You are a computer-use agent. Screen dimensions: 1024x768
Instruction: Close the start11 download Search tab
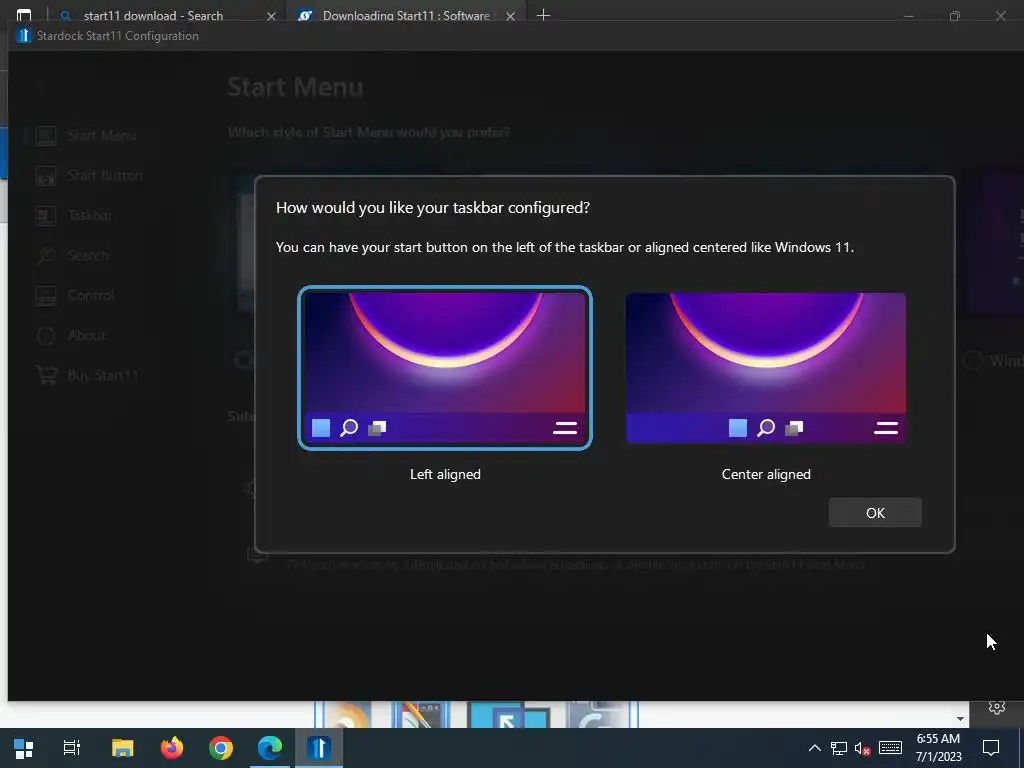(271, 16)
